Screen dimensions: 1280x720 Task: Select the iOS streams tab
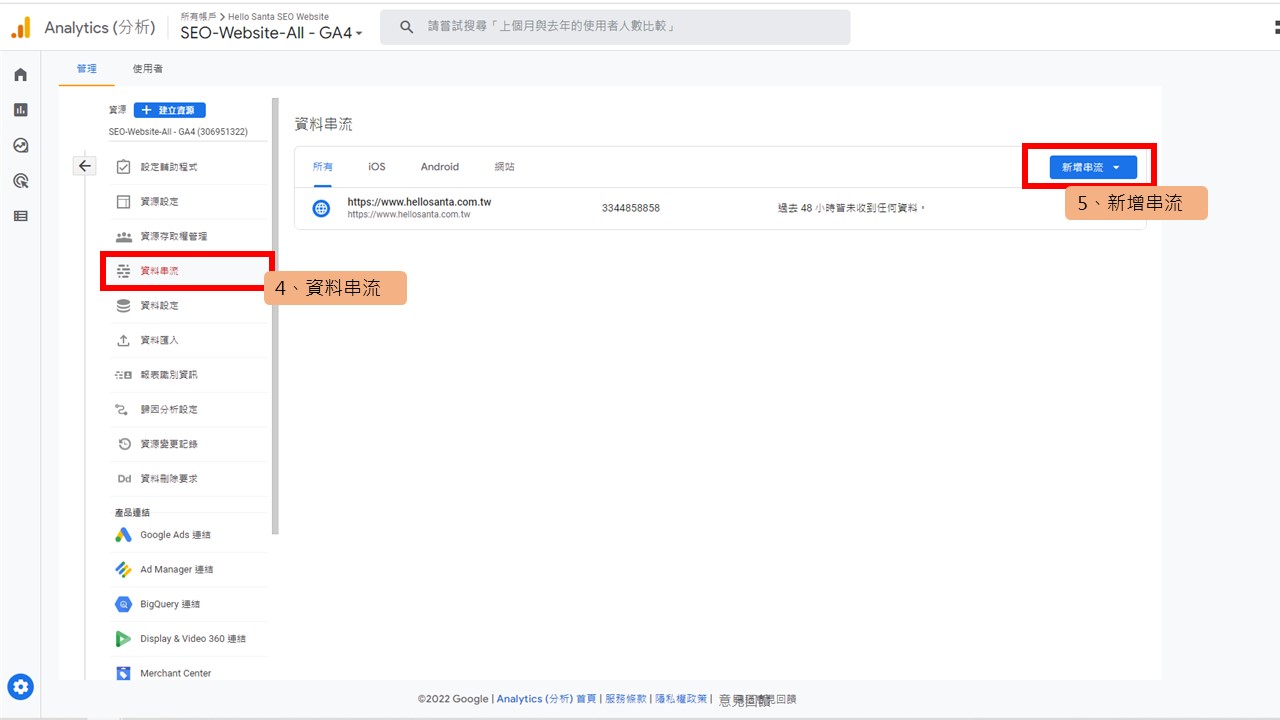coord(376,167)
